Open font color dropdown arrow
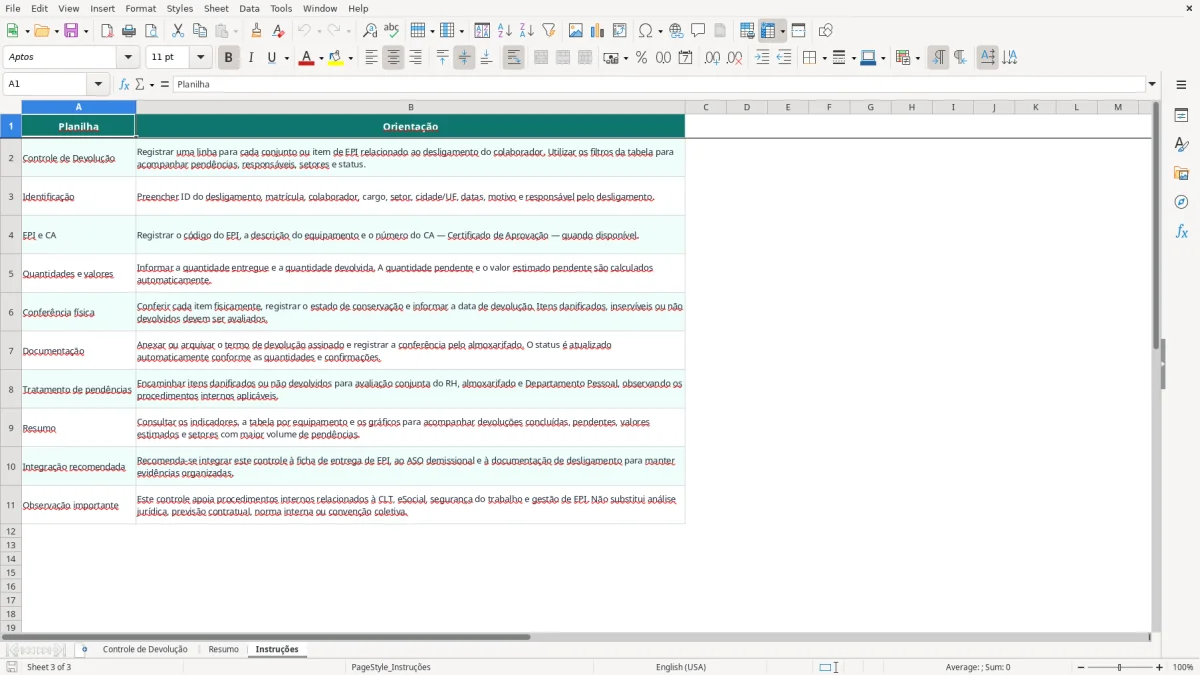Viewport: 1200px width, 675px height. [x=321, y=58]
